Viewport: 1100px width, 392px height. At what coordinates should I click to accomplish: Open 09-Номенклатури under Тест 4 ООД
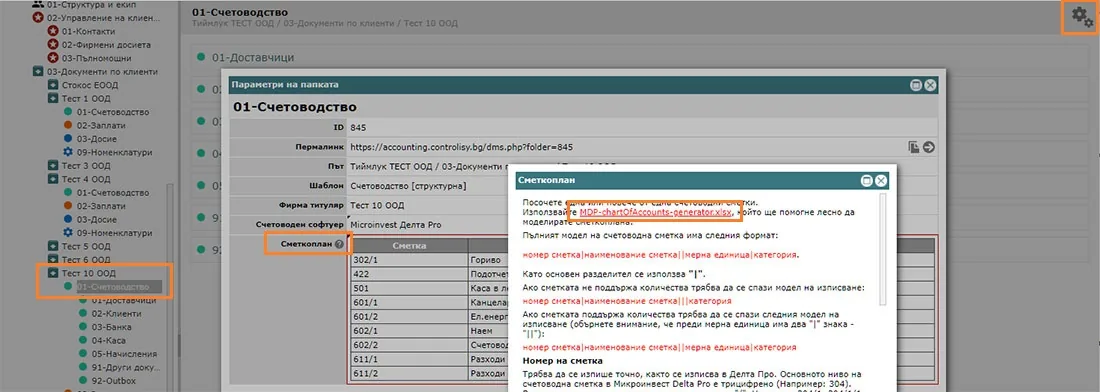coord(114,233)
